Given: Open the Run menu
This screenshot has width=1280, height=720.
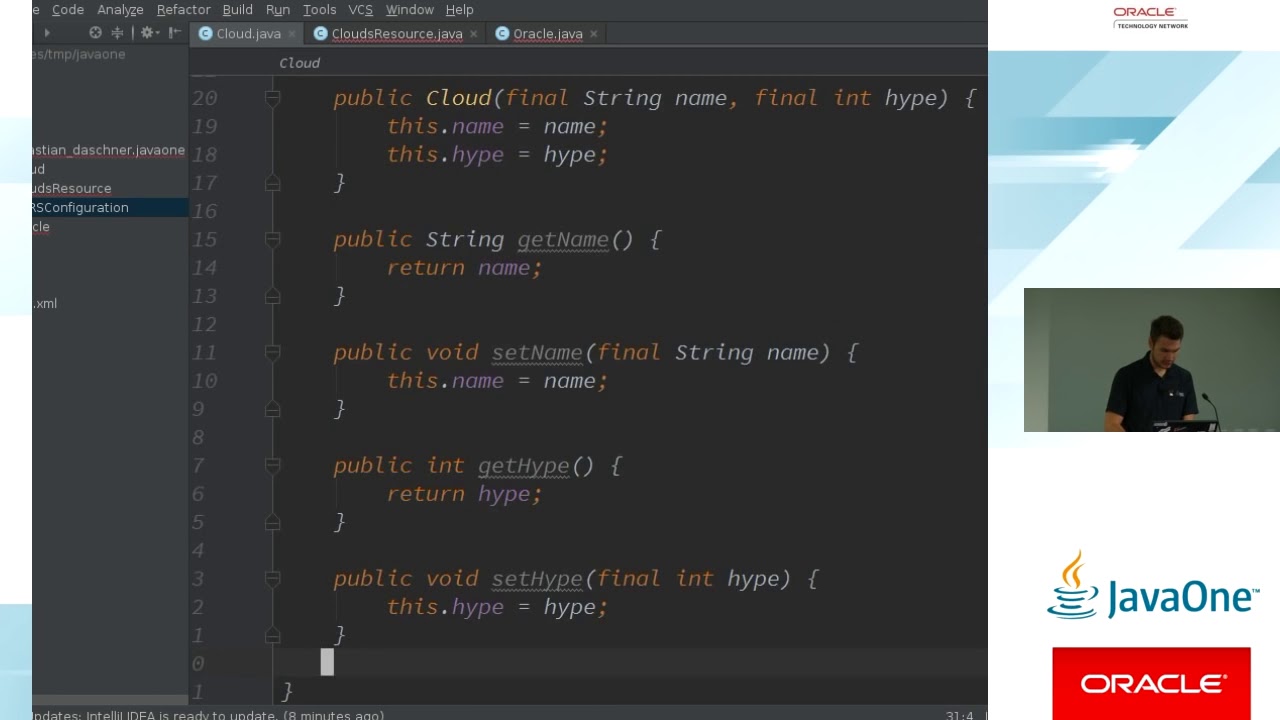Looking at the screenshot, I should click(x=278, y=9).
